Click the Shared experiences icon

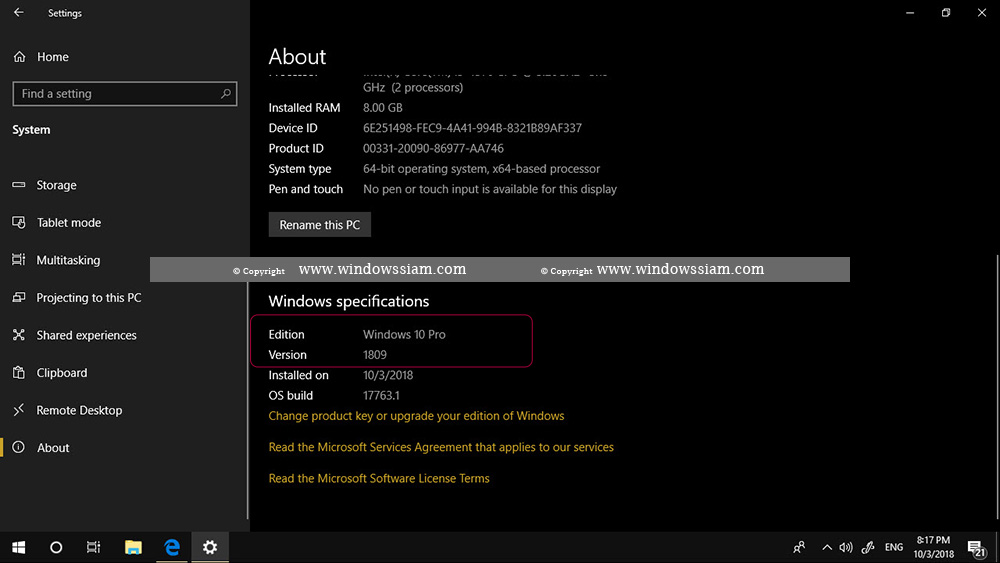pos(19,335)
